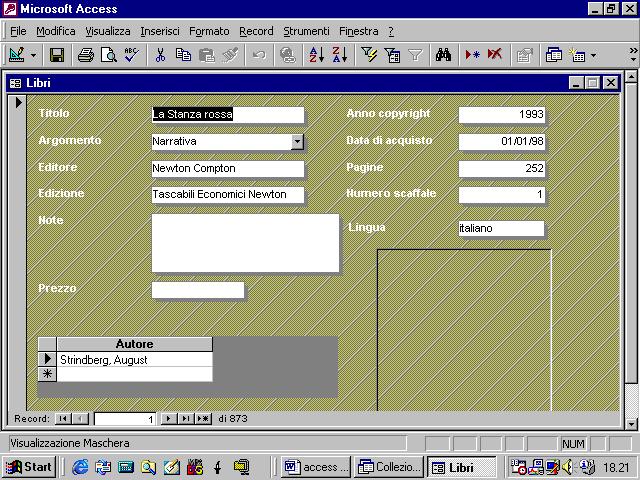
Task: Click the Pagine field 252
Action: (502, 168)
